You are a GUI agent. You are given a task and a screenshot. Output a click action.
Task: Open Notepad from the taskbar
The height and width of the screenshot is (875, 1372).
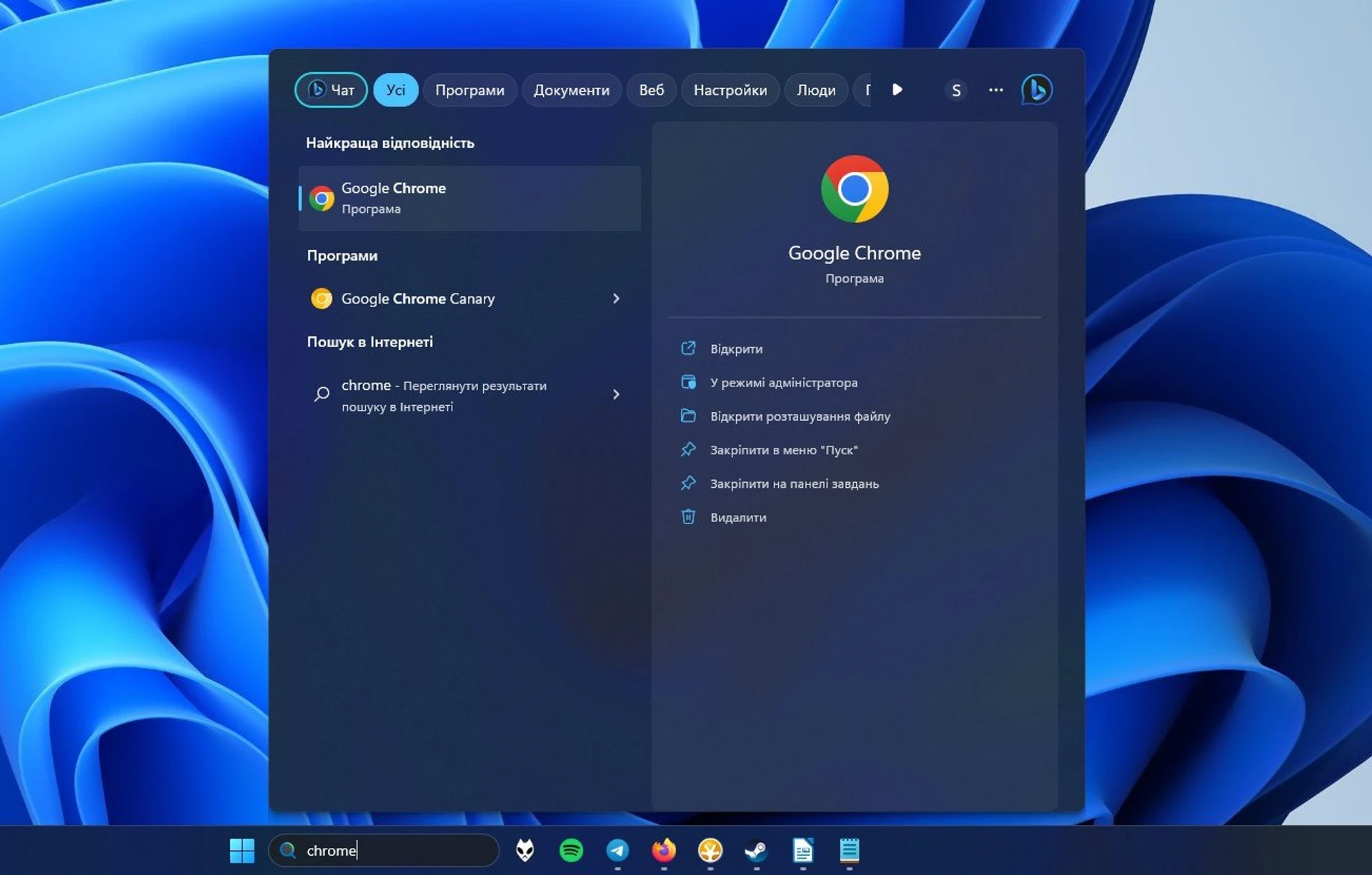click(849, 850)
